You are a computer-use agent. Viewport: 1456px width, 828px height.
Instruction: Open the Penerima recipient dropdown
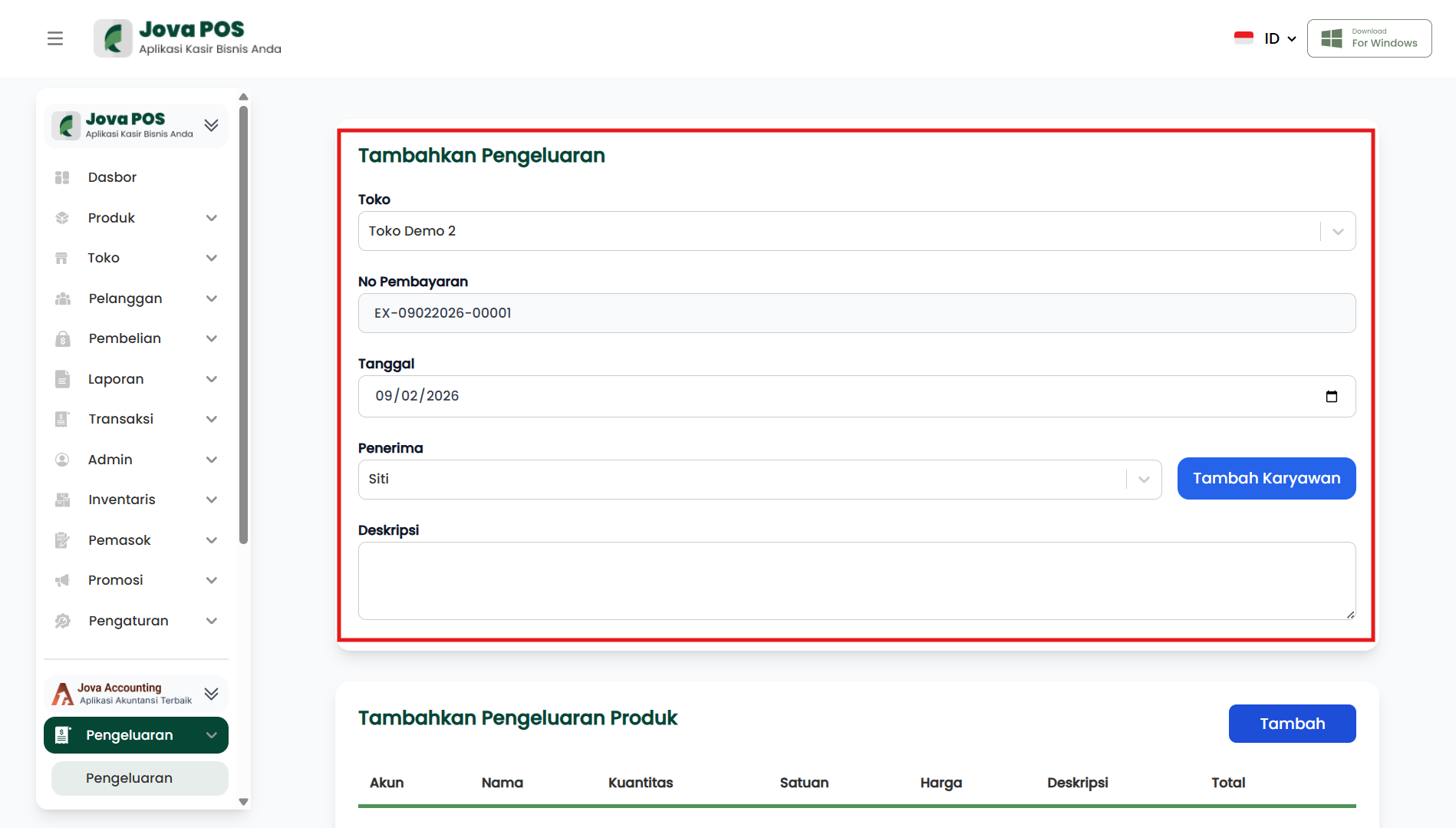pos(759,479)
